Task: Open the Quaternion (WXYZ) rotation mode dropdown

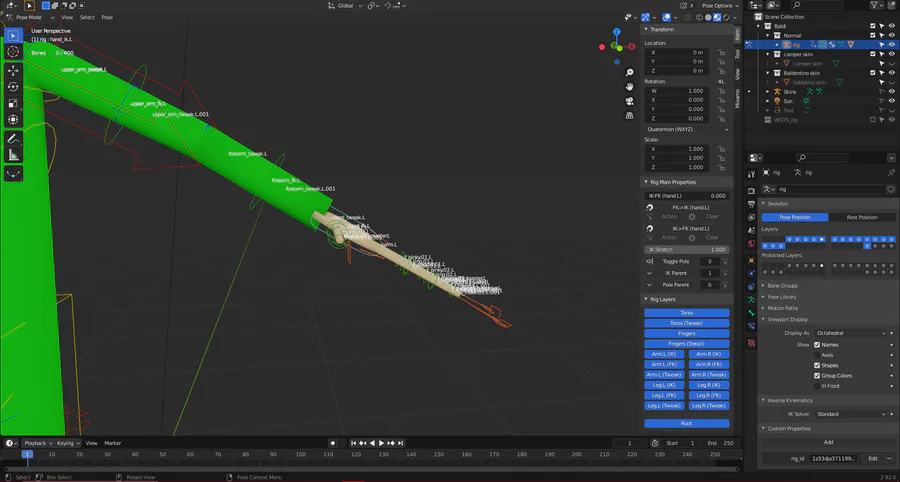Action: (686, 130)
